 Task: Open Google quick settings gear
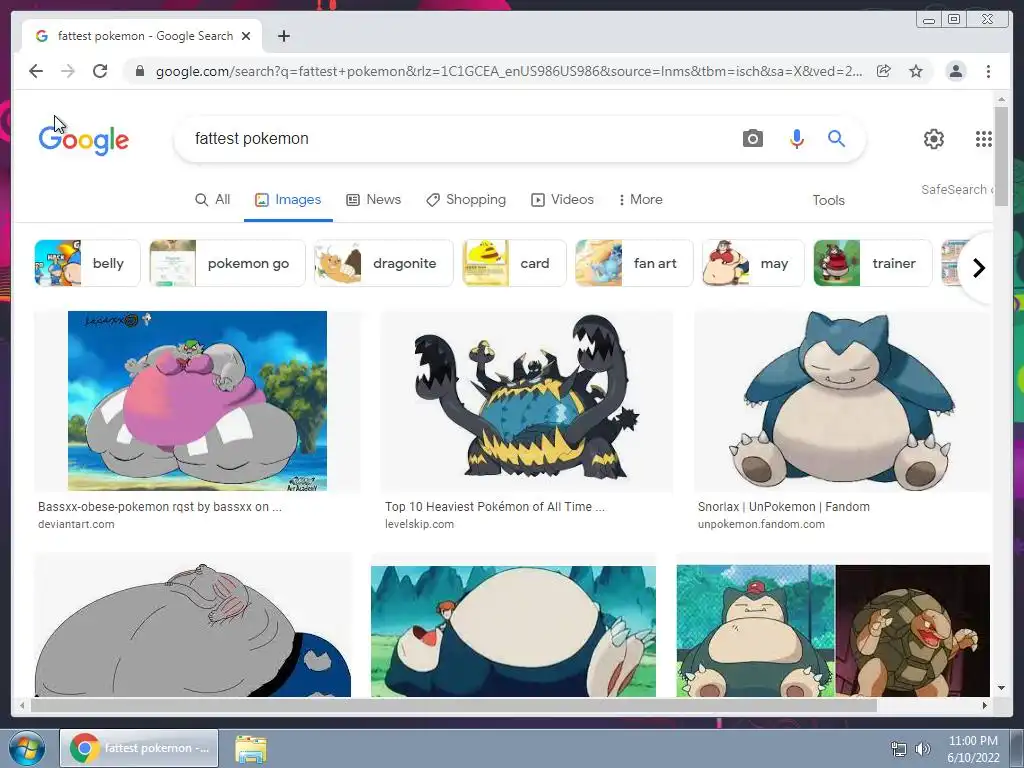(934, 138)
